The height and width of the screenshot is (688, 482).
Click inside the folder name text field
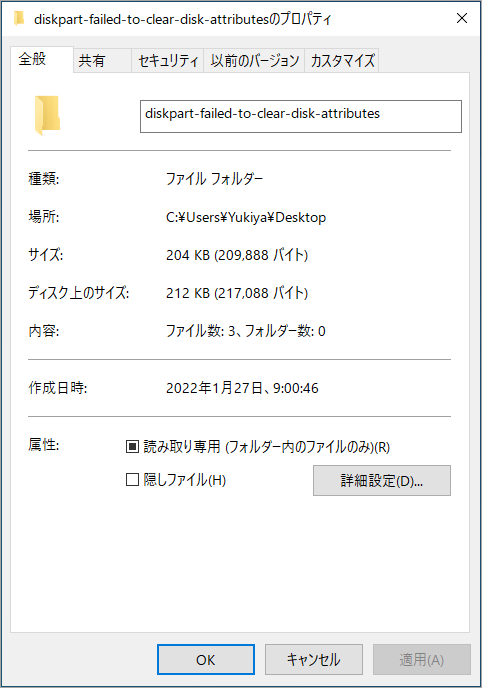click(300, 116)
